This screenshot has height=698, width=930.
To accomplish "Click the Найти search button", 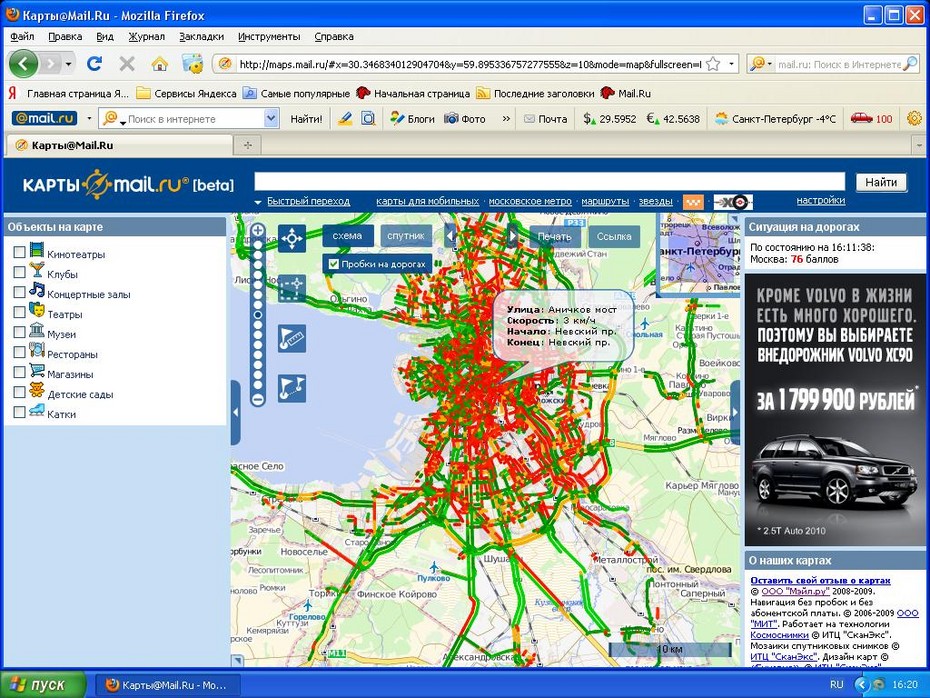I will coord(881,182).
